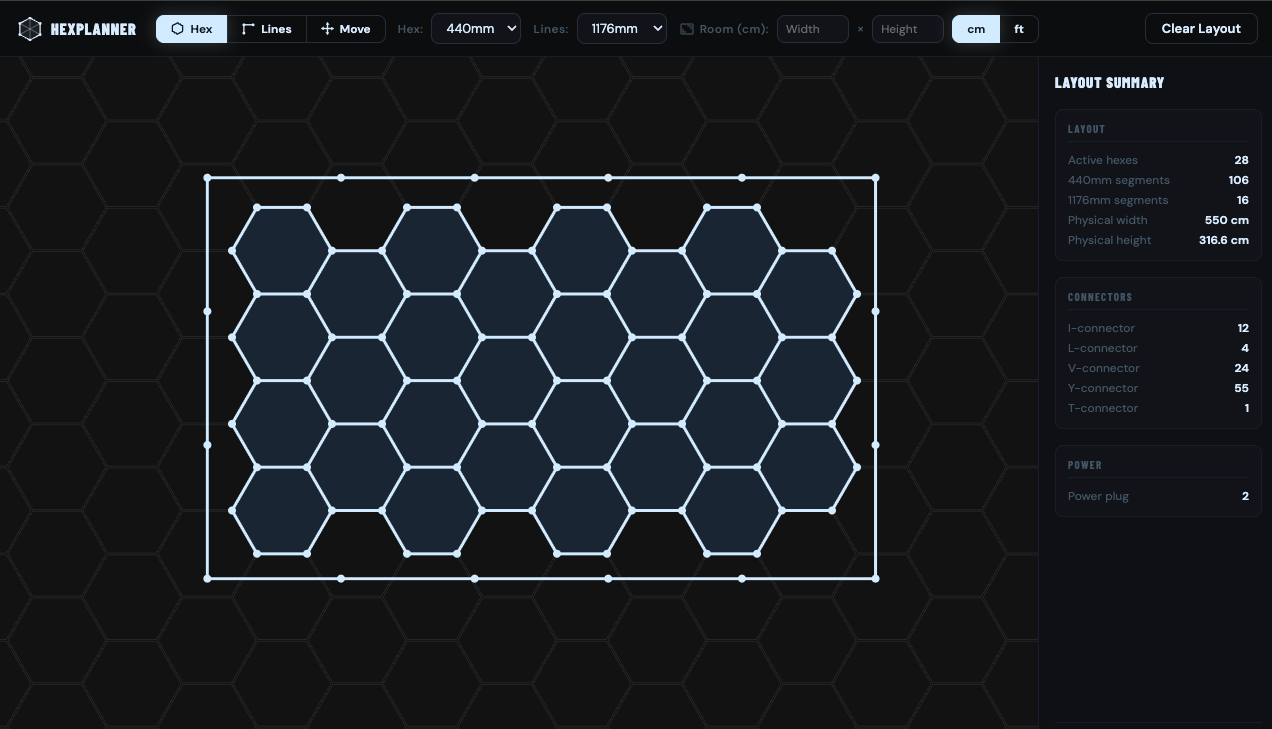
Task: Switch to Lines drawing mode
Action: [x=267, y=29]
